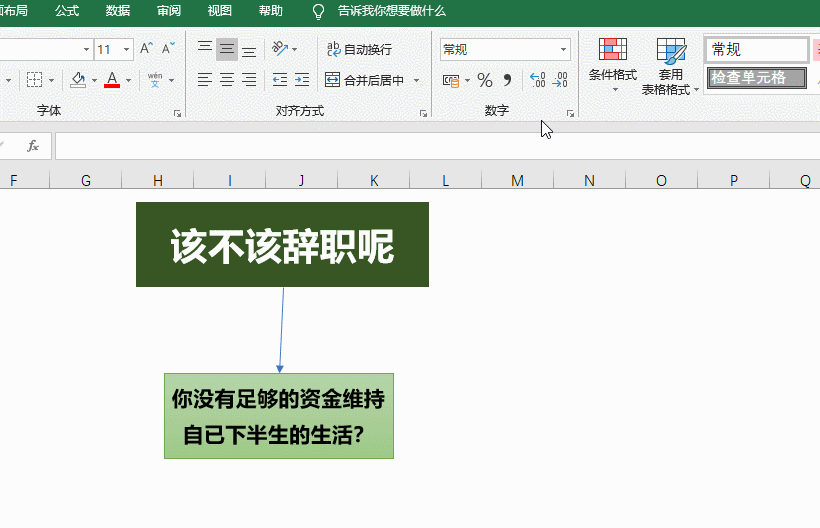Click 合并后居中 merge and center

[365, 80]
